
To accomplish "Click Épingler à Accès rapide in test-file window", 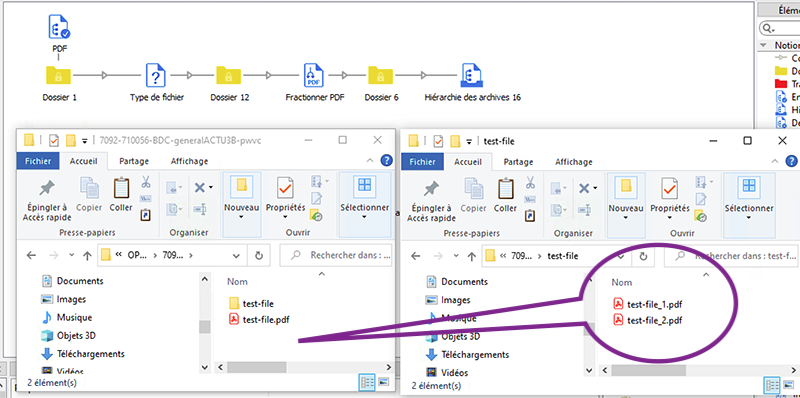I will [432, 201].
